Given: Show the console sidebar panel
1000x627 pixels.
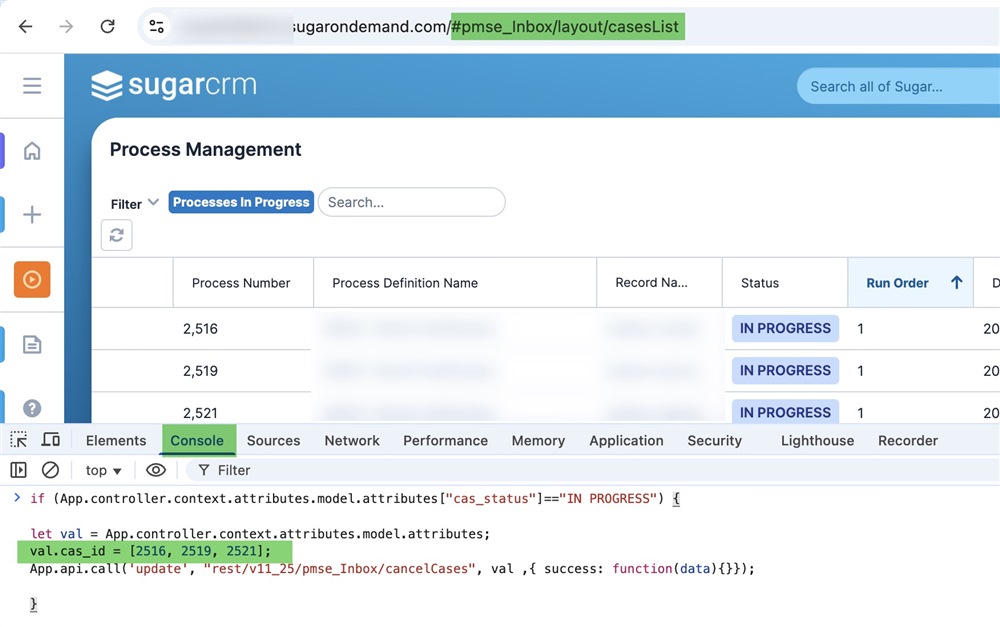Looking at the screenshot, I should tap(17, 470).
